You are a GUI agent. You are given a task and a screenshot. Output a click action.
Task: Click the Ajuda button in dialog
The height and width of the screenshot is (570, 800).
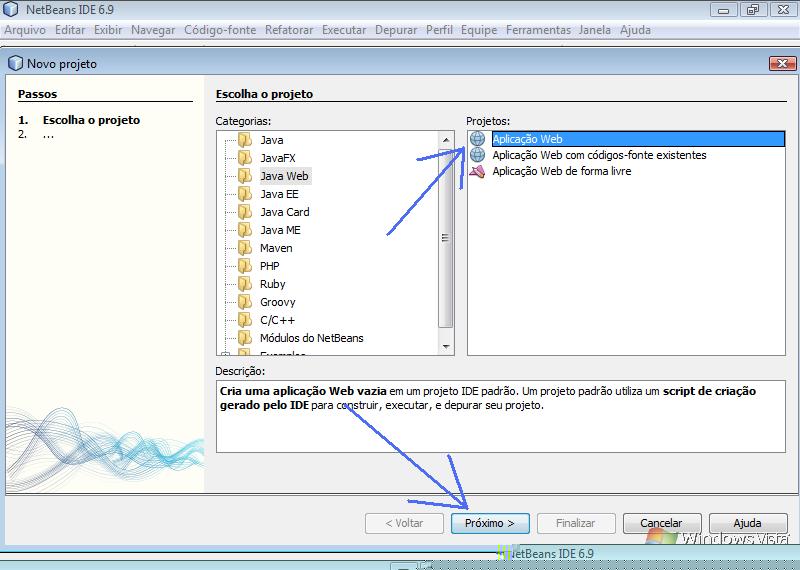click(747, 523)
